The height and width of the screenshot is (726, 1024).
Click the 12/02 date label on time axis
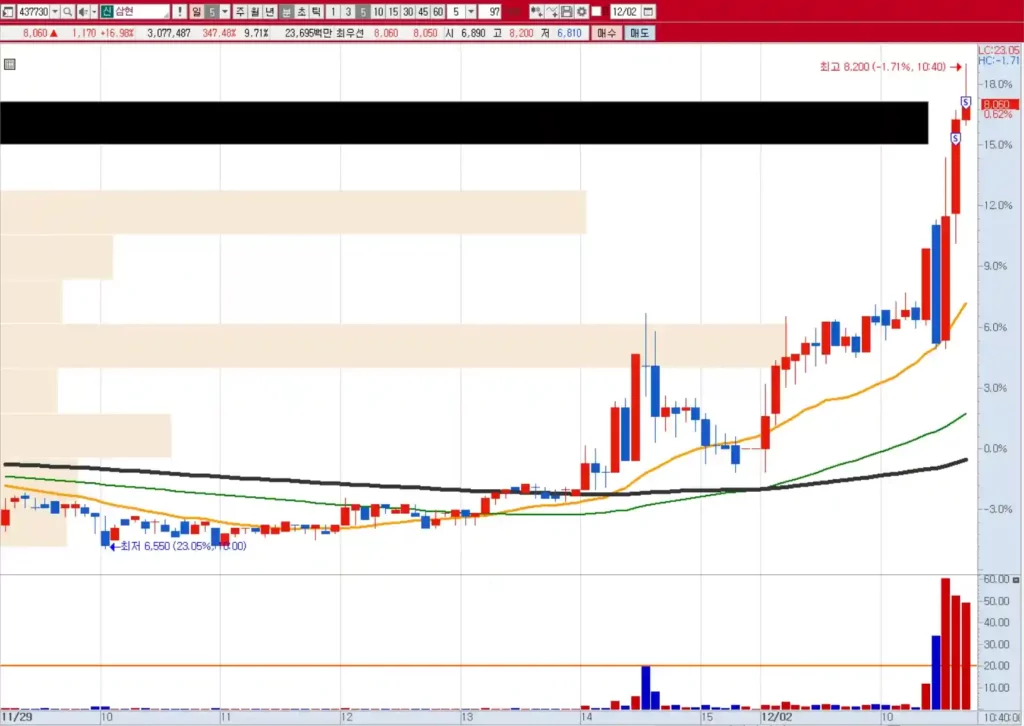pos(776,717)
